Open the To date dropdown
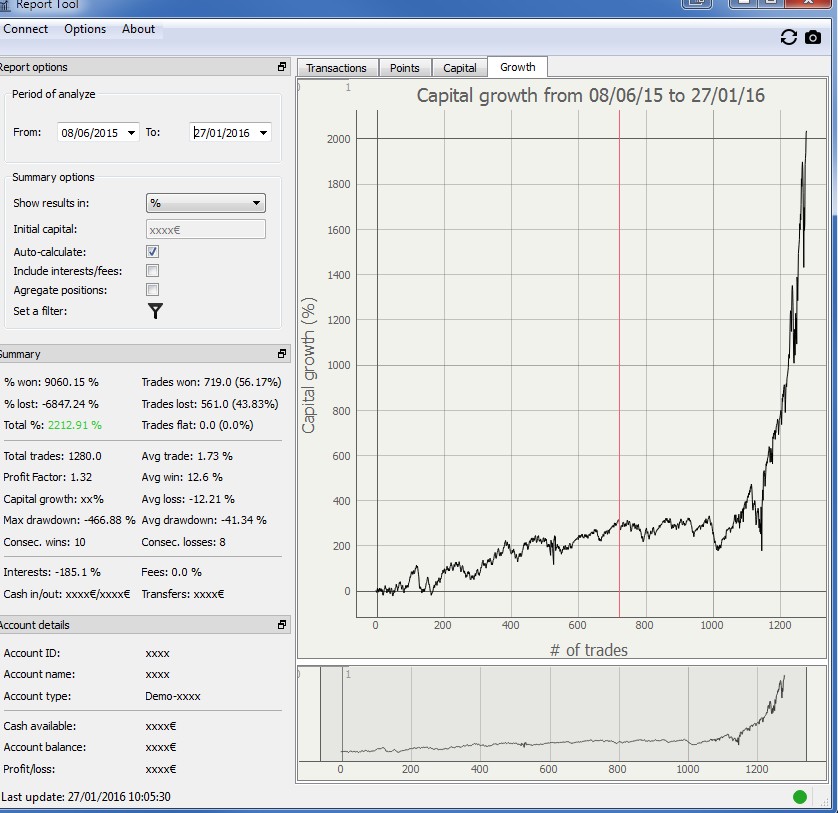The height and width of the screenshot is (813, 838). (x=263, y=133)
